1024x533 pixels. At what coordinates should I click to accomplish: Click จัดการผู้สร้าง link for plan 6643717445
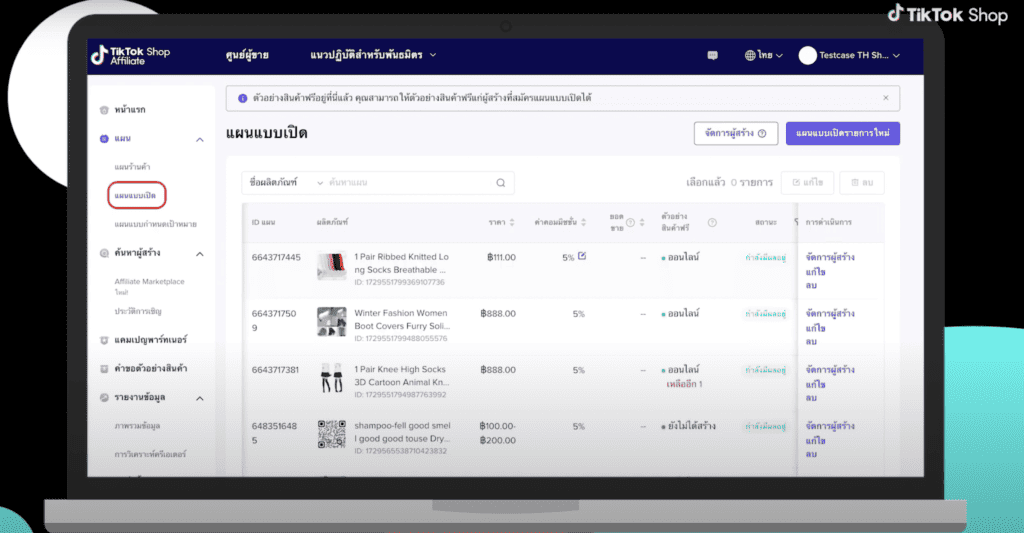(x=830, y=257)
